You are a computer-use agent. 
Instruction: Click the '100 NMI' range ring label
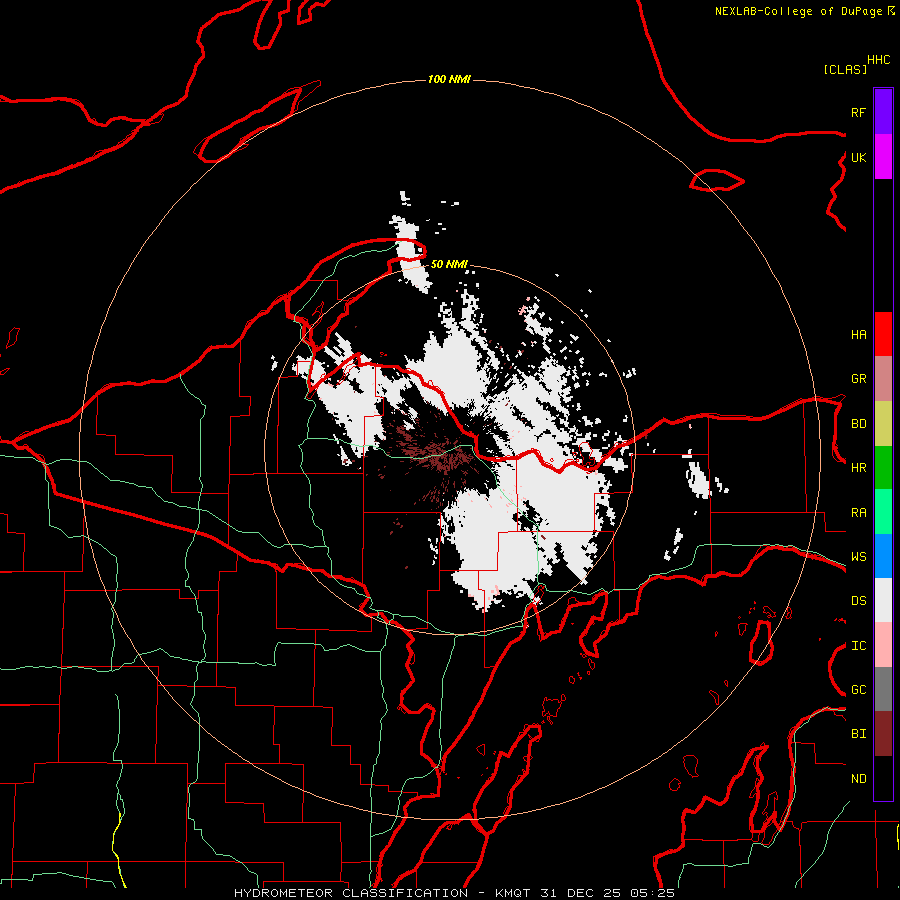pyautogui.click(x=449, y=79)
